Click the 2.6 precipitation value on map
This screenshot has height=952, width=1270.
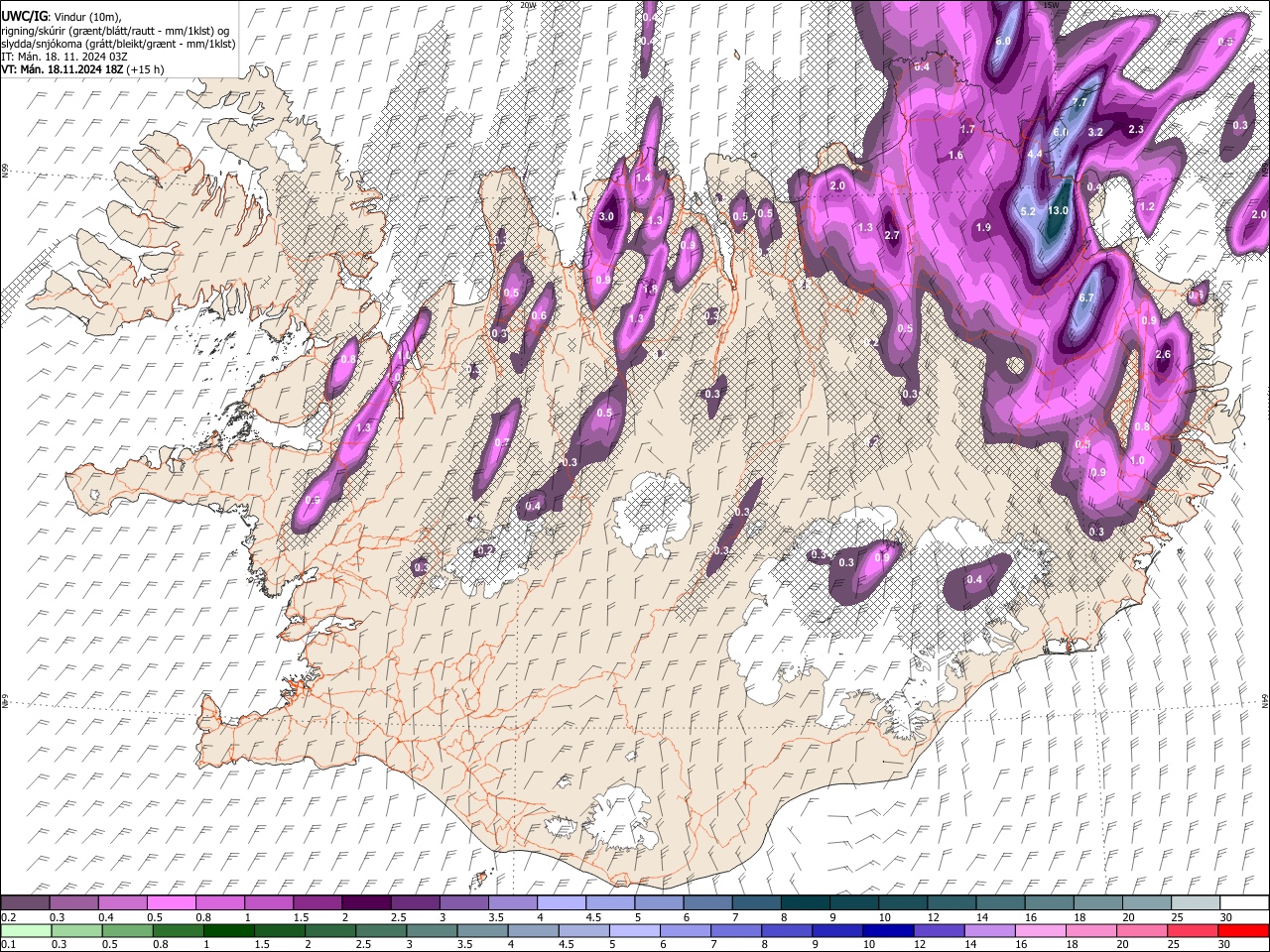1164,354
